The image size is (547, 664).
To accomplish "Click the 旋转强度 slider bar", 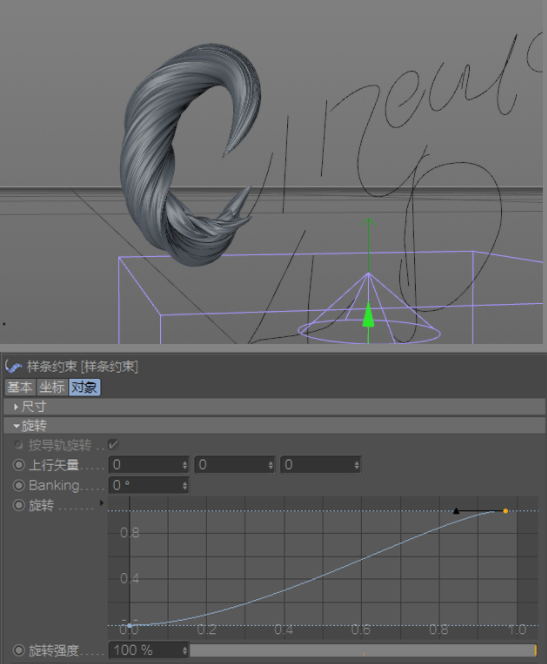I will coord(363,650).
